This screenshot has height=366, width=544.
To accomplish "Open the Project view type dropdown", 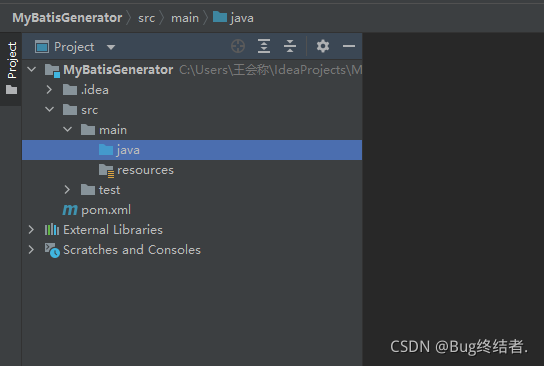I will pyautogui.click(x=111, y=47).
